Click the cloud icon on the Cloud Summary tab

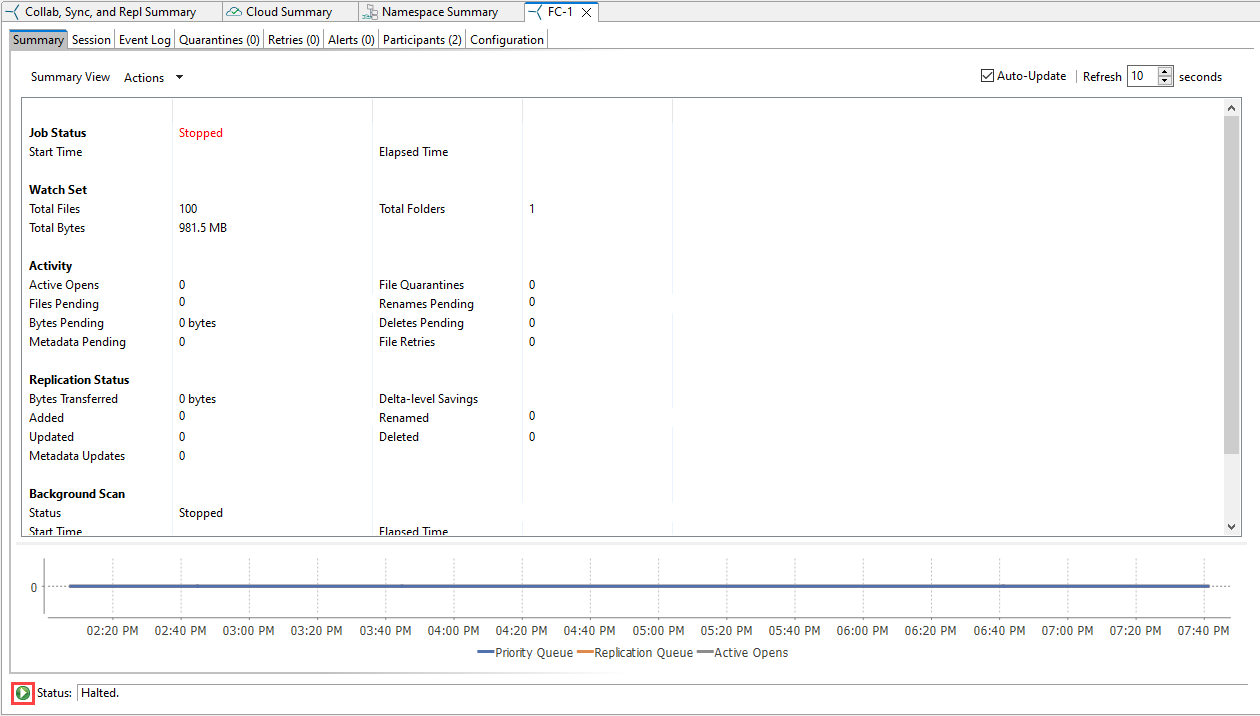234,11
